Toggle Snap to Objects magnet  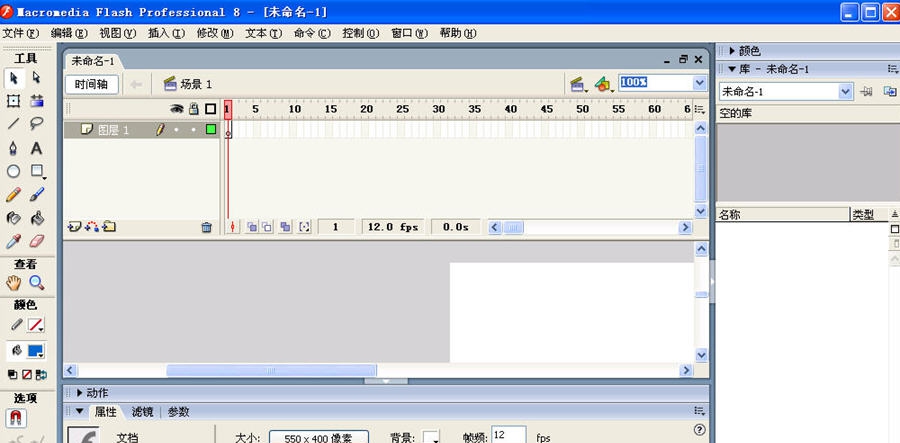pyautogui.click(x=17, y=419)
